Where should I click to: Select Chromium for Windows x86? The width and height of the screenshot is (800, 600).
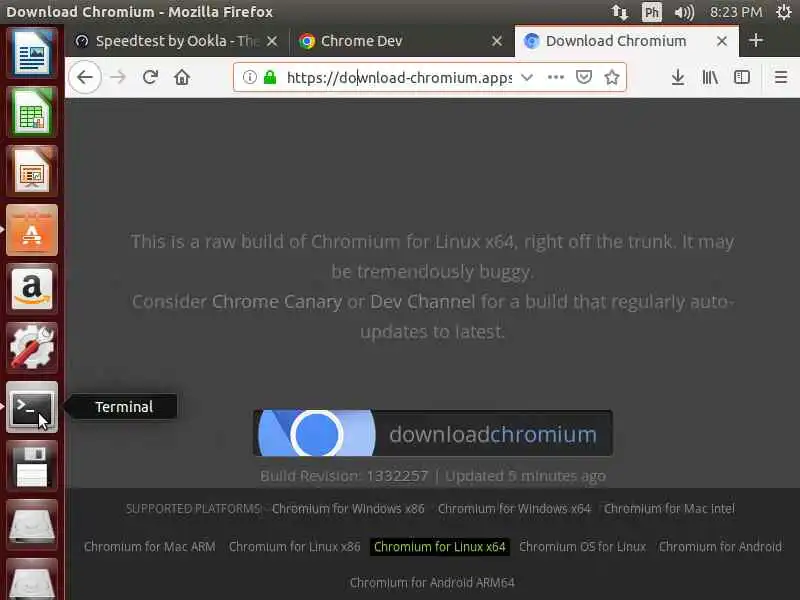[x=348, y=509]
